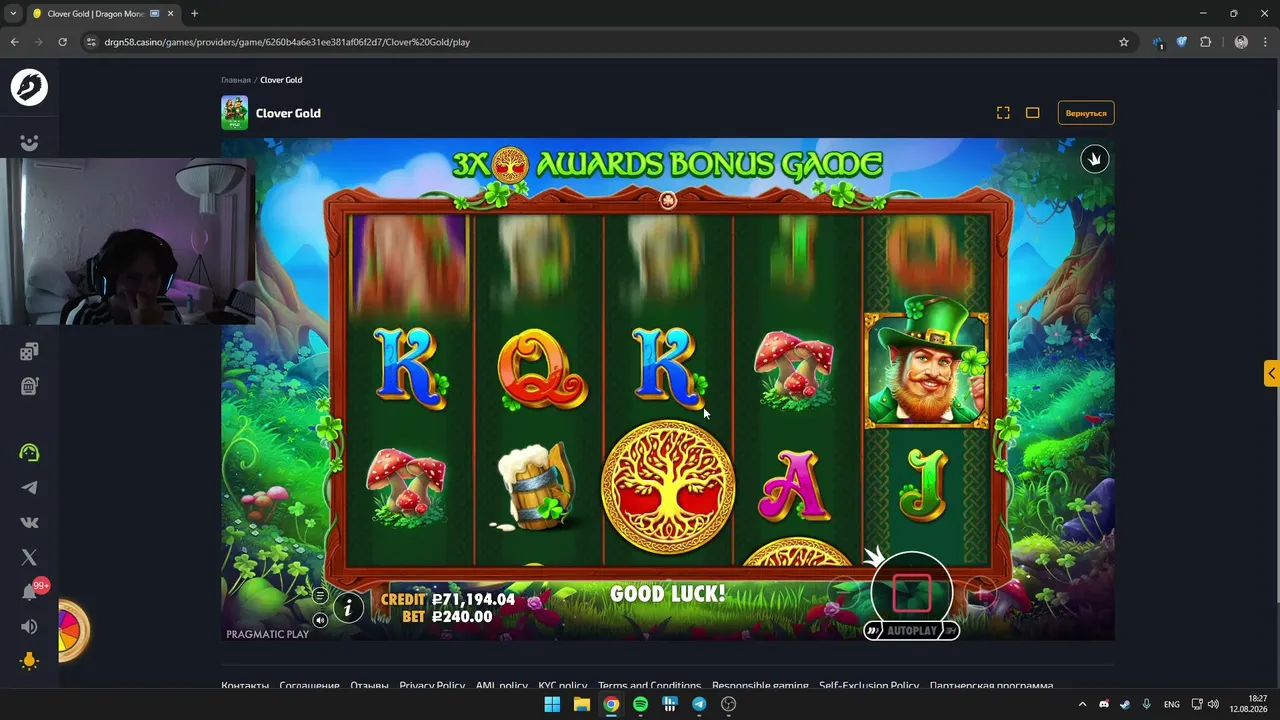
Task: Open the Контакты footer link
Action: click(x=245, y=686)
